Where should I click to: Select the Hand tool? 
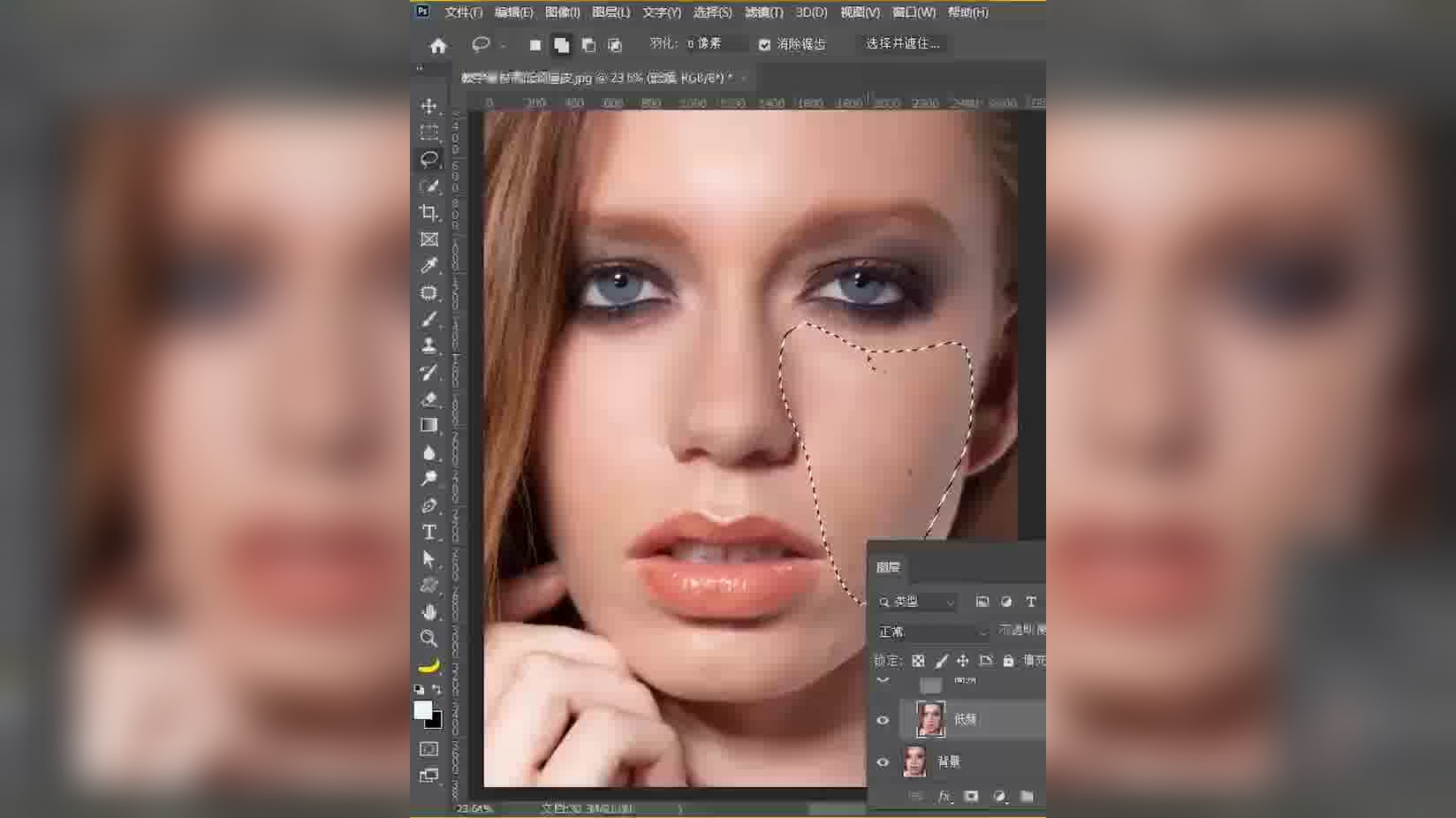(428, 611)
